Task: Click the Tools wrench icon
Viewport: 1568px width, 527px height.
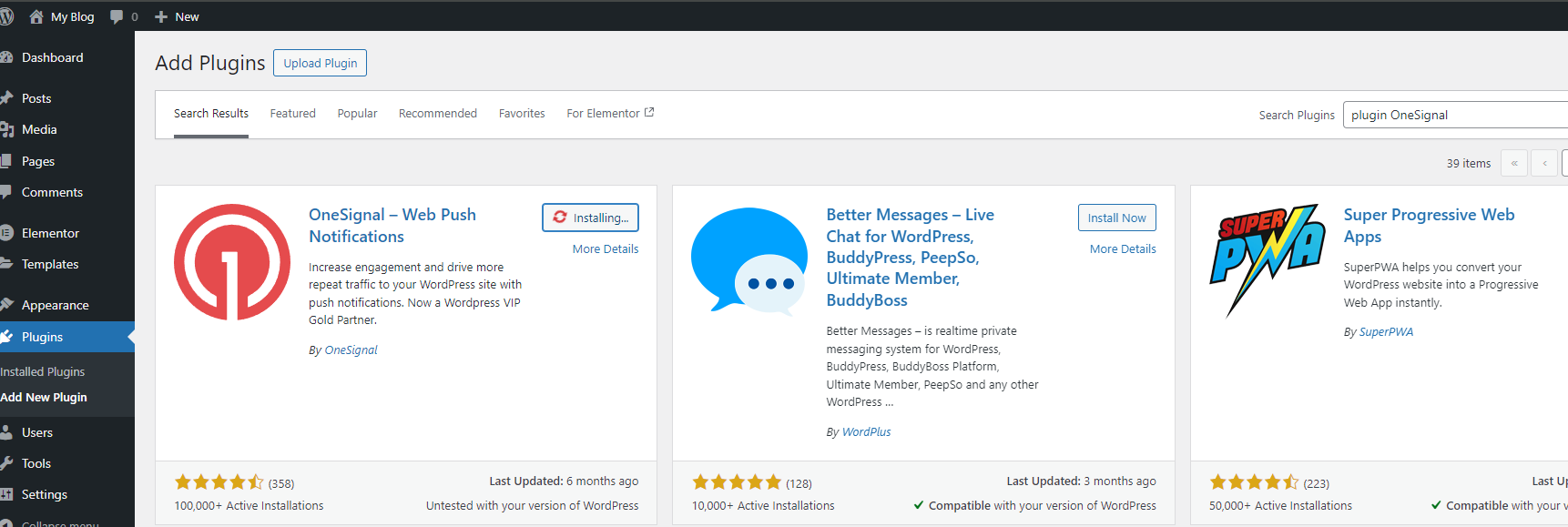Action: [x=6, y=463]
